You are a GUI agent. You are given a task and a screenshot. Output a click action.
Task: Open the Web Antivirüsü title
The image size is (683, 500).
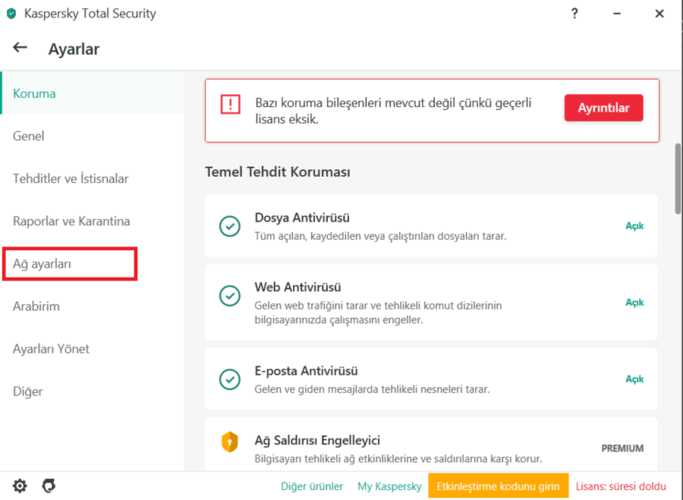(298, 287)
